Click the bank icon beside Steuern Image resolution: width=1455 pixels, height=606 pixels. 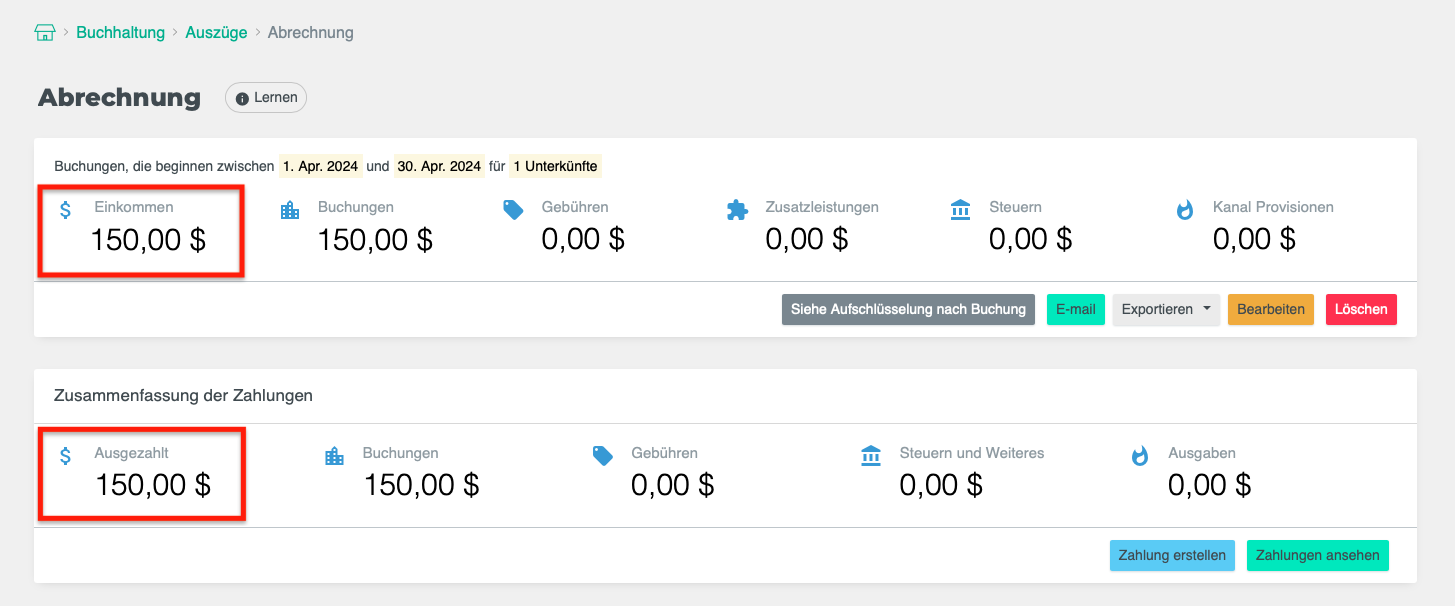click(x=961, y=210)
